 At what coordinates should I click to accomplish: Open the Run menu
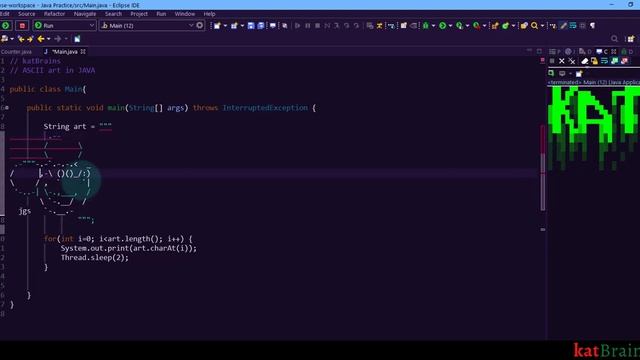161,14
